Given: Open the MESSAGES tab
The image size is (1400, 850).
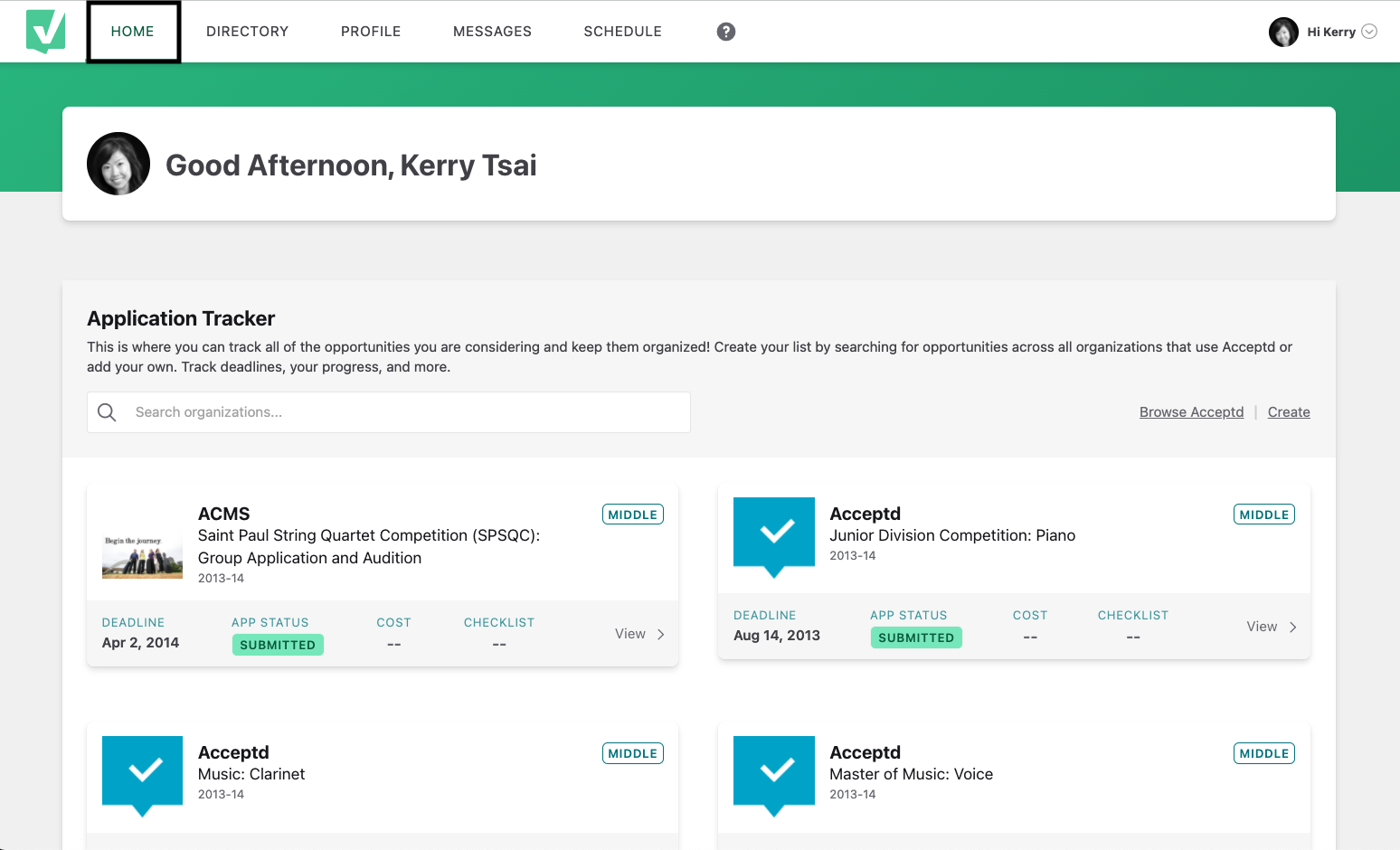Looking at the screenshot, I should [492, 32].
